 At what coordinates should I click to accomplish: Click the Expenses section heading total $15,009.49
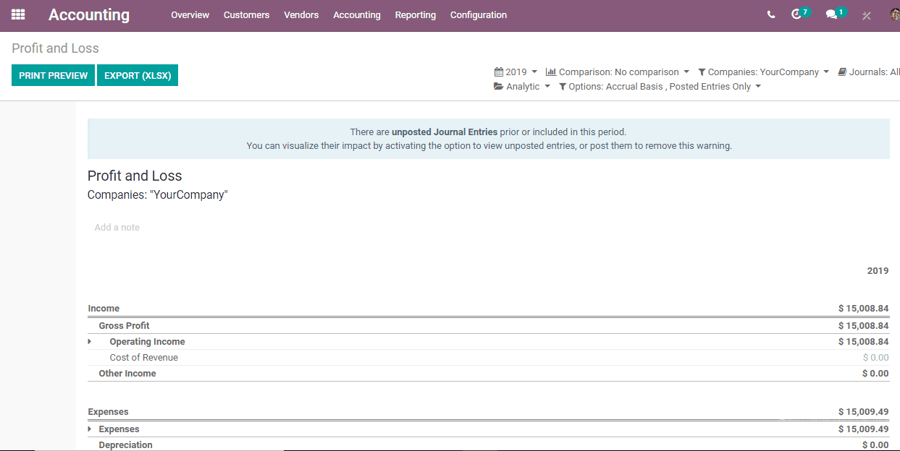[863, 411]
